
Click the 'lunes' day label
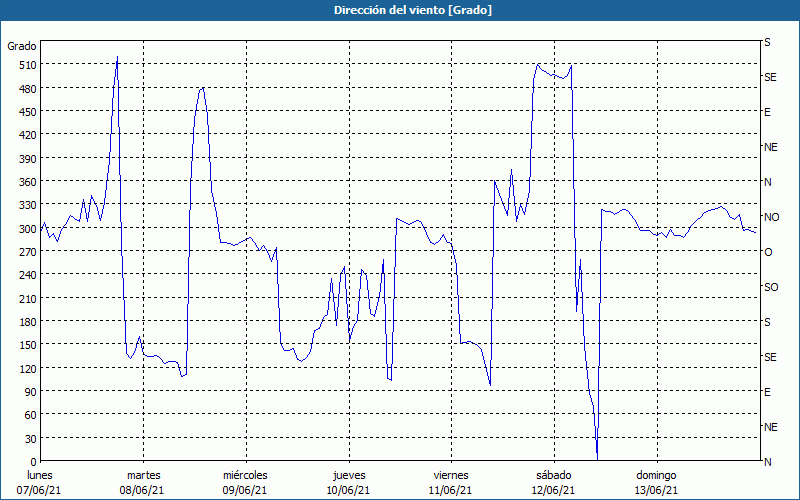click(39, 476)
